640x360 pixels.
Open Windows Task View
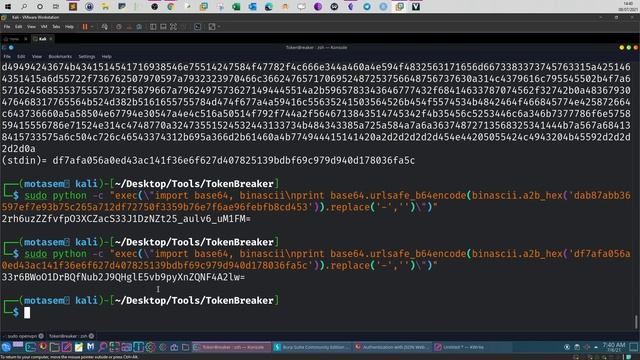click(56, 7)
